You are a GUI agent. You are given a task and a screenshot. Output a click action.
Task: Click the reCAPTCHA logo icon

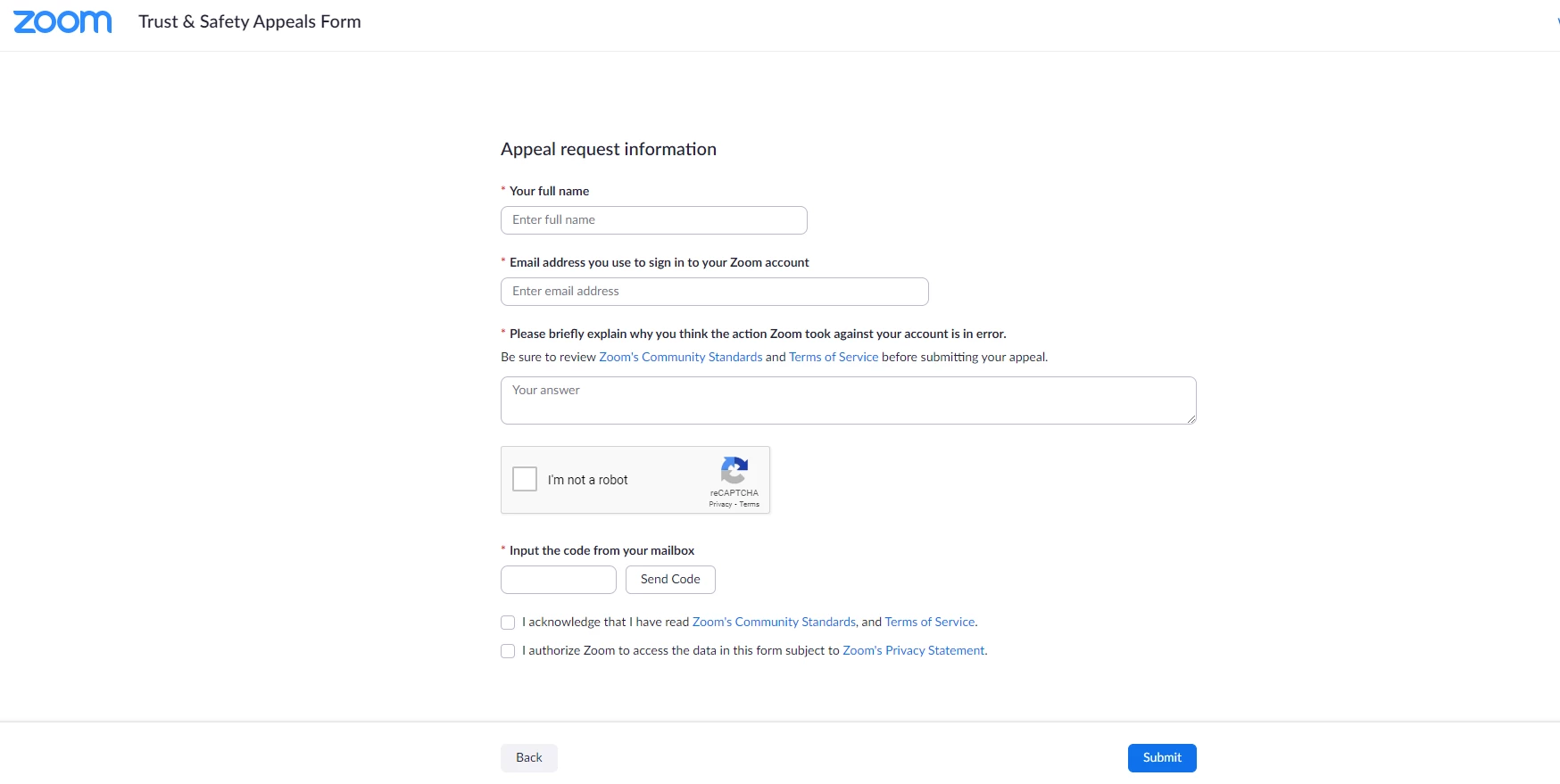pos(734,470)
